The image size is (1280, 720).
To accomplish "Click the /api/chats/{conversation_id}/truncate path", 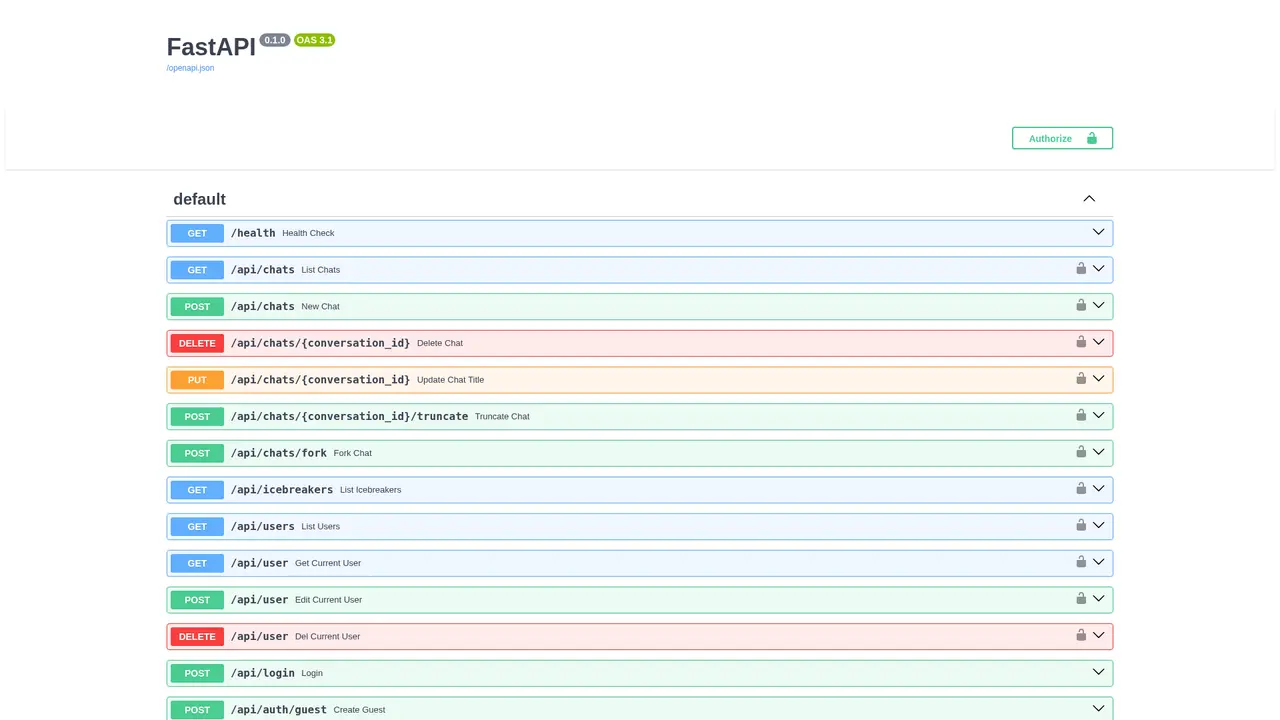I will [349, 416].
